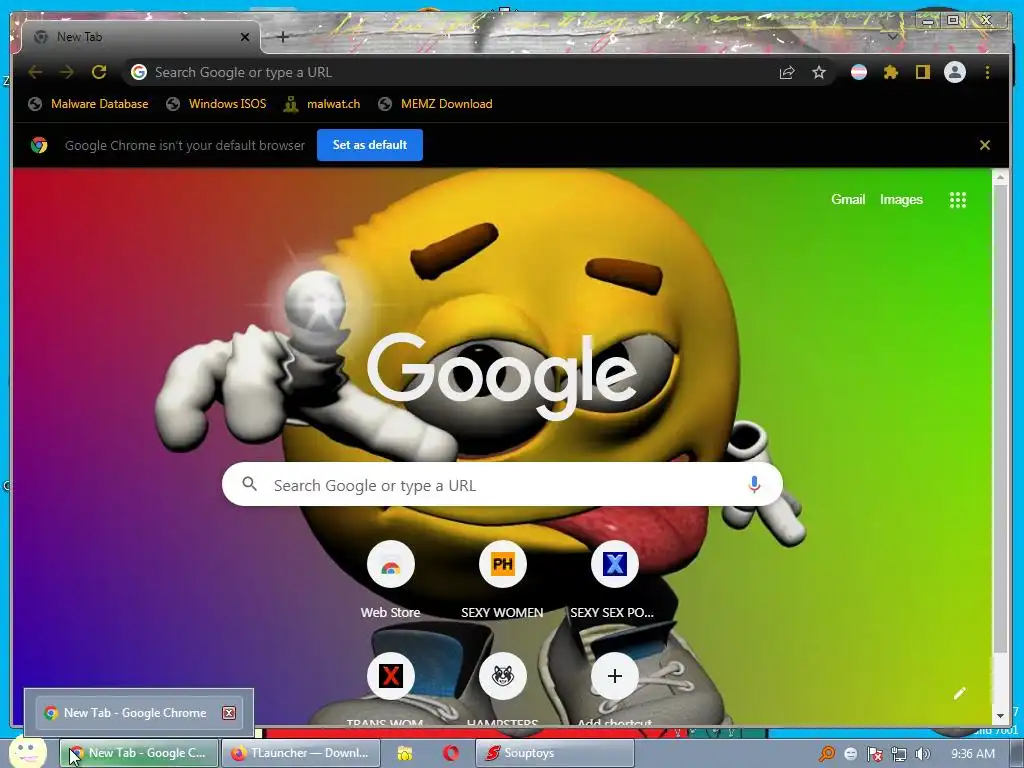Viewport: 1024px width, 768px height.
Task: Bookmark this tab with the star icon
Action: click(819, 72)
